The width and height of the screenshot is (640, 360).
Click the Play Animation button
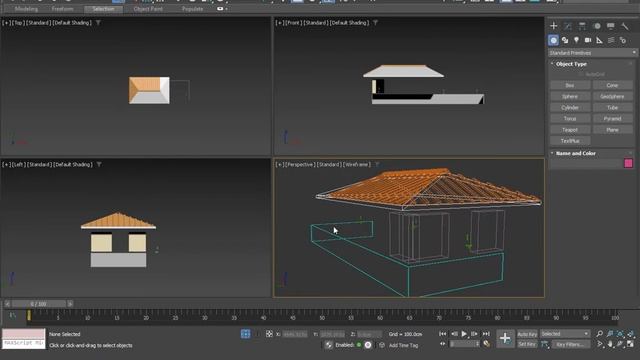click(464, 334)
